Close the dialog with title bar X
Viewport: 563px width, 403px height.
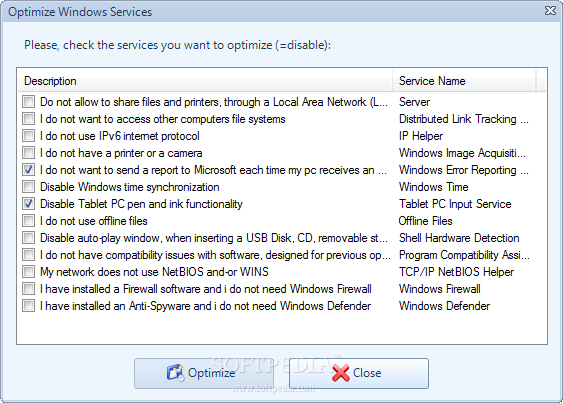(550, 11)
